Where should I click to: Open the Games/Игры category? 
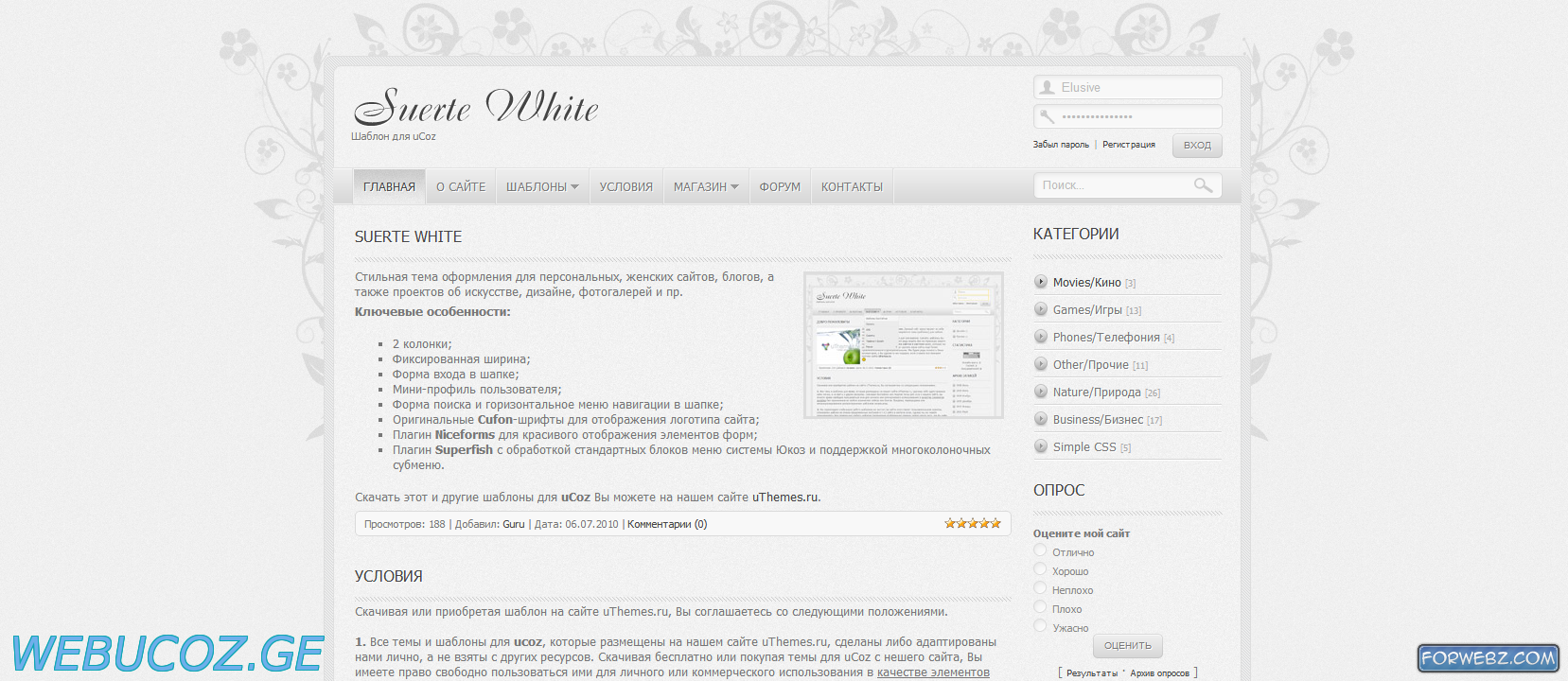click(x=1087, y=309)
